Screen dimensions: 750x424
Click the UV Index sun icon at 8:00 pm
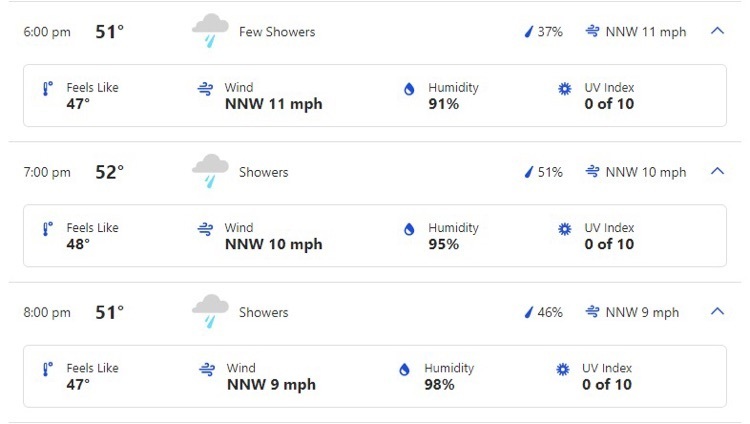click(563, 369)
